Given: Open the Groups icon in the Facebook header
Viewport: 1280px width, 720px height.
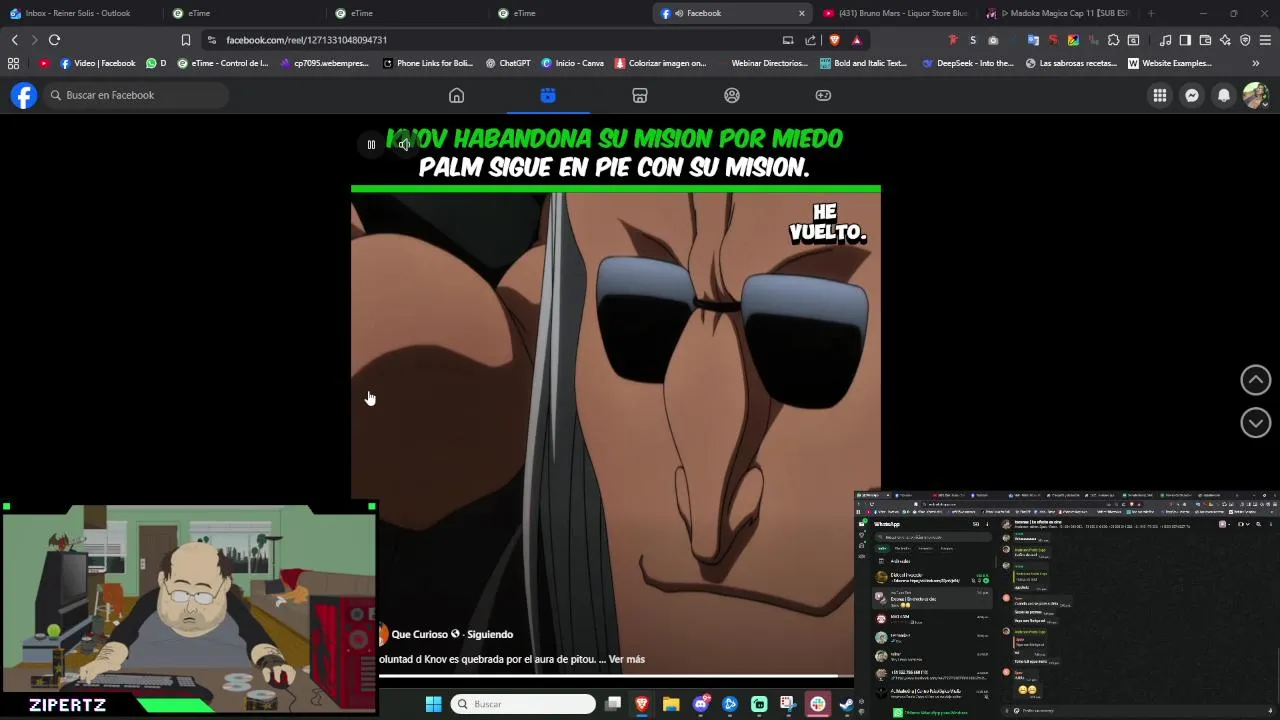Looking at the screenshot, I should pyautogui.click(x=732, y=95).
